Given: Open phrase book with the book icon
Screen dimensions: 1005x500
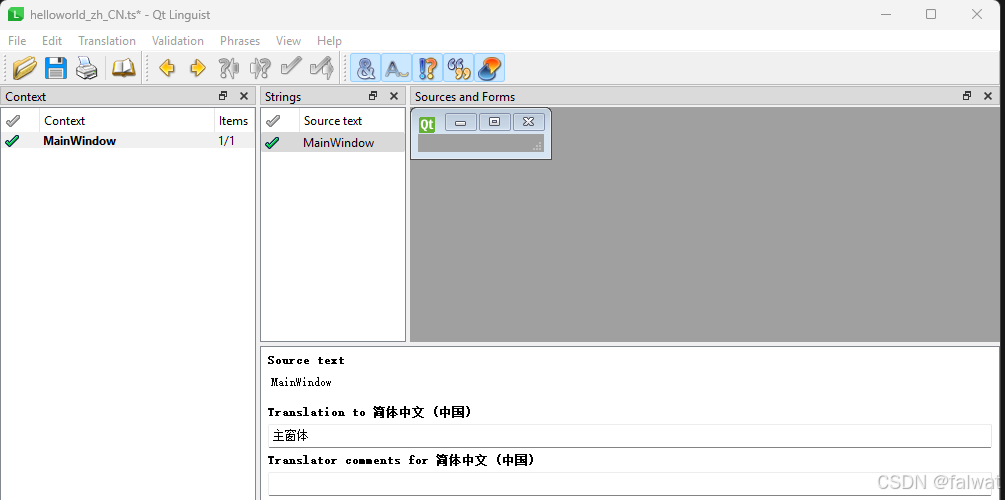Looking at the screenshot, I should click(124, 67).
